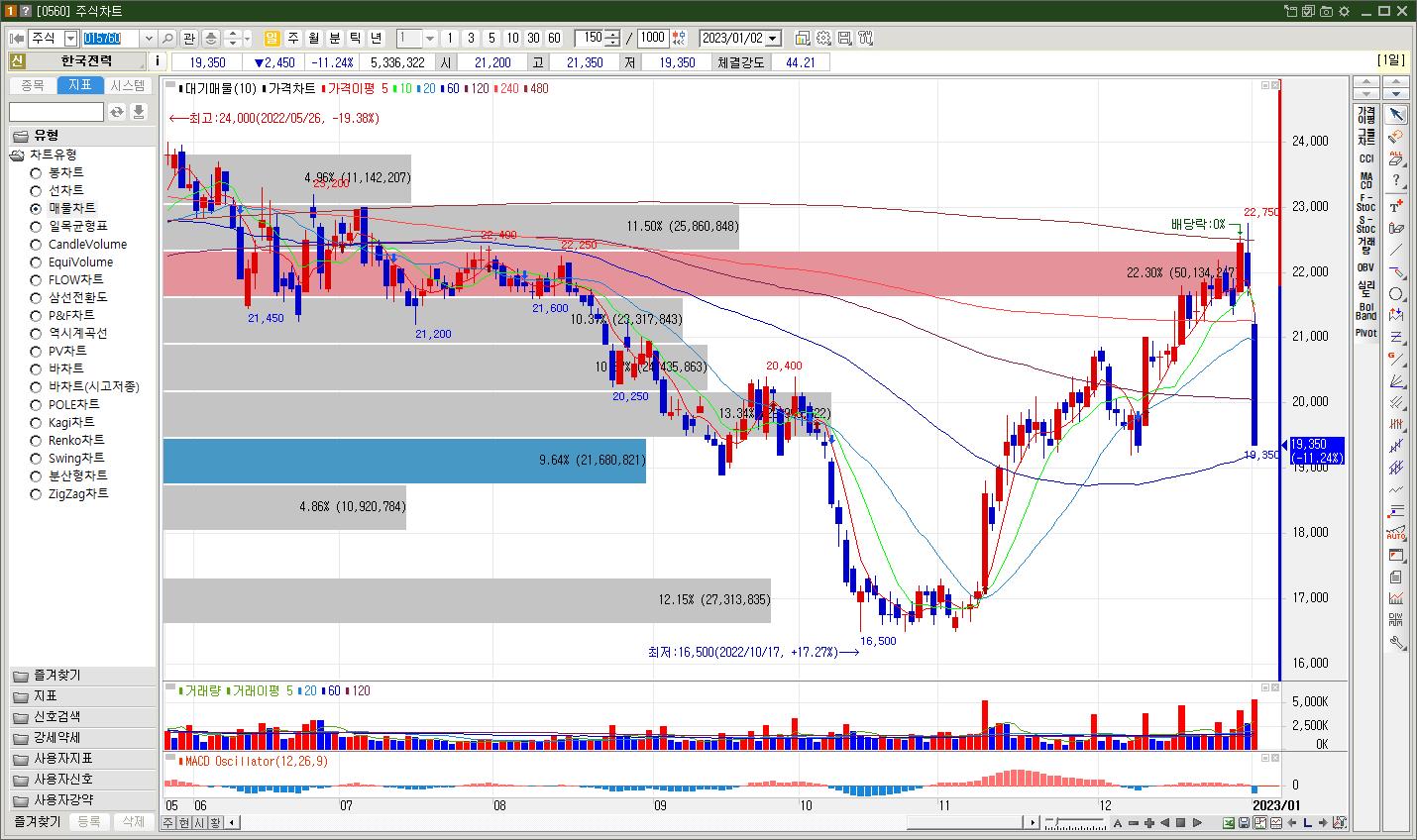
Task: Select the circle shape drawing tool
Action: pos(1396,294)
